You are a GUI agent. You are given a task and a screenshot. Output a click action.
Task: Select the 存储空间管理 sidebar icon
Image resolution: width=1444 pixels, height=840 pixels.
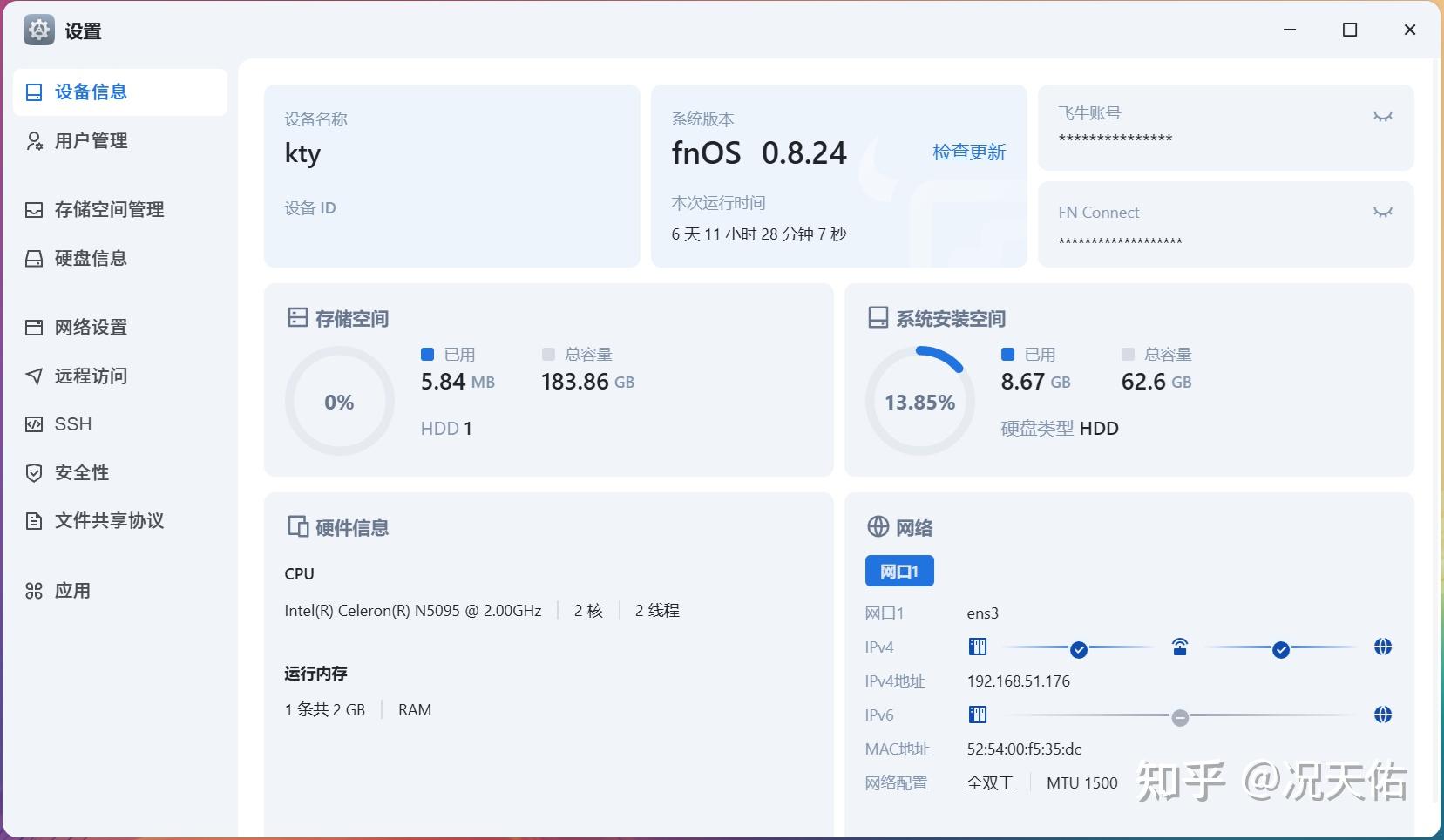[x=34, y=209]
